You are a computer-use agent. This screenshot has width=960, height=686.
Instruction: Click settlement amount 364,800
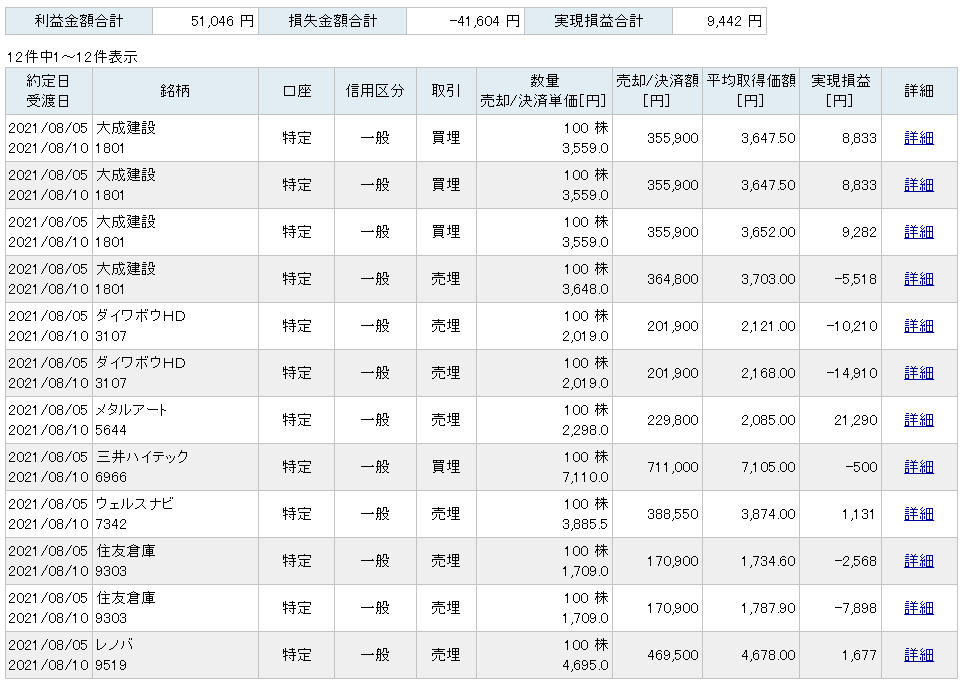673,279
